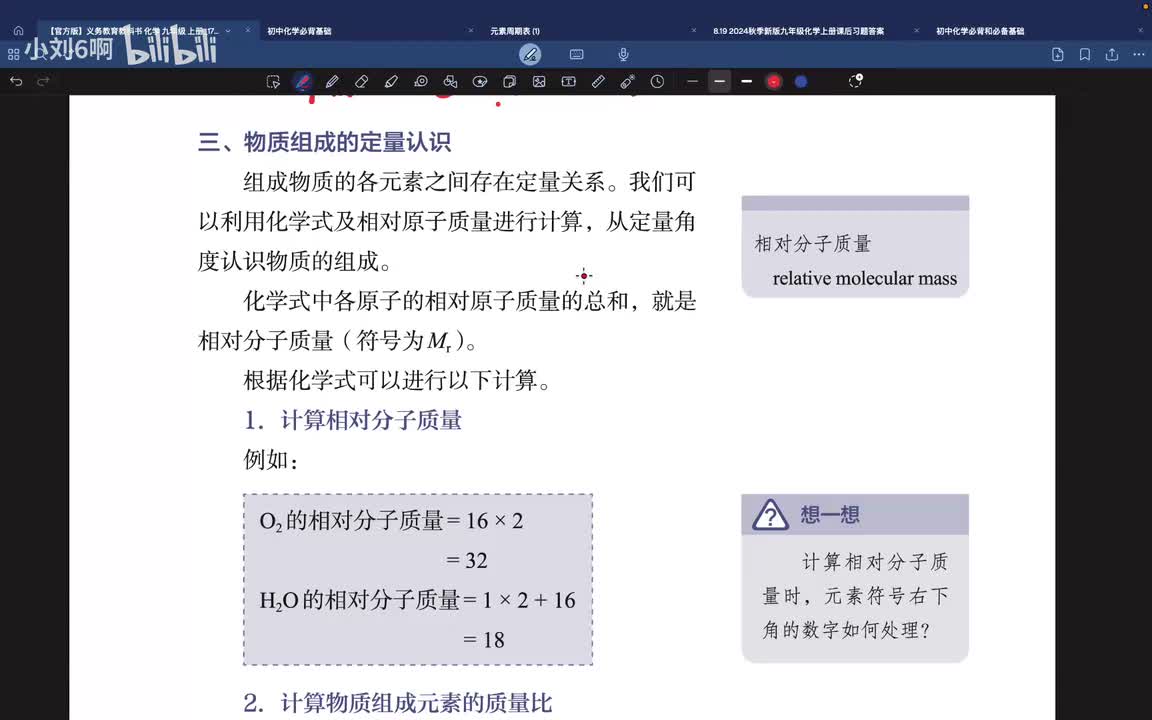Viewport: 1152px width, 720px height.
Task: Close the 元素周期表 (1) tab
Action: click(x=694, y=30)
